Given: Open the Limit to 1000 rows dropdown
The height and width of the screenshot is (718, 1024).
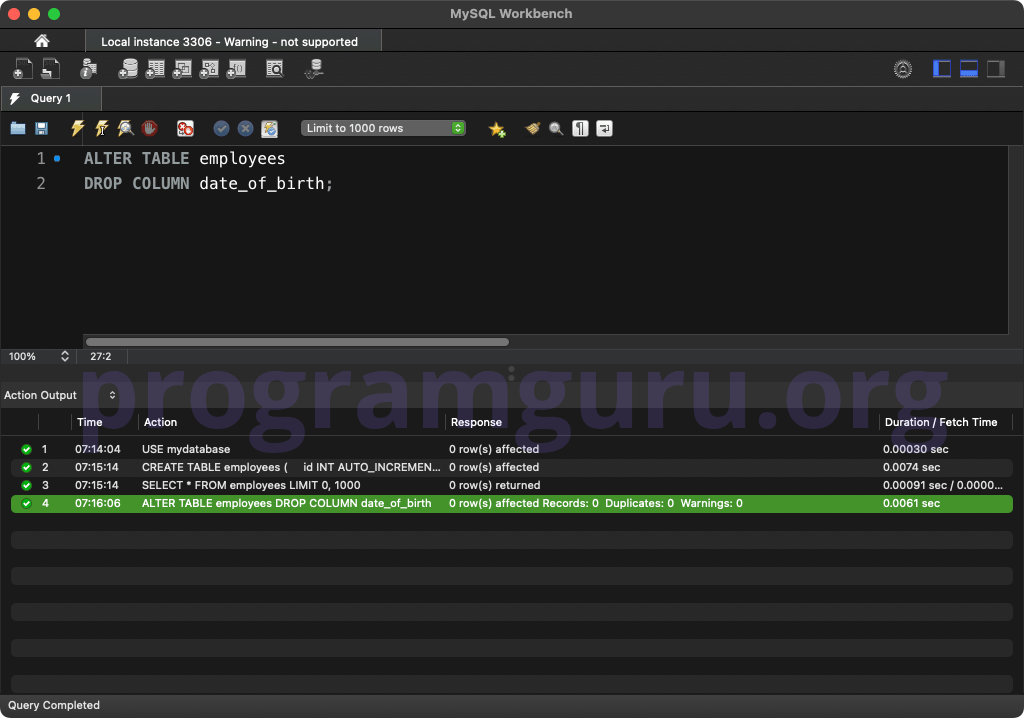Looking at the screenshot, I should 383,128.
